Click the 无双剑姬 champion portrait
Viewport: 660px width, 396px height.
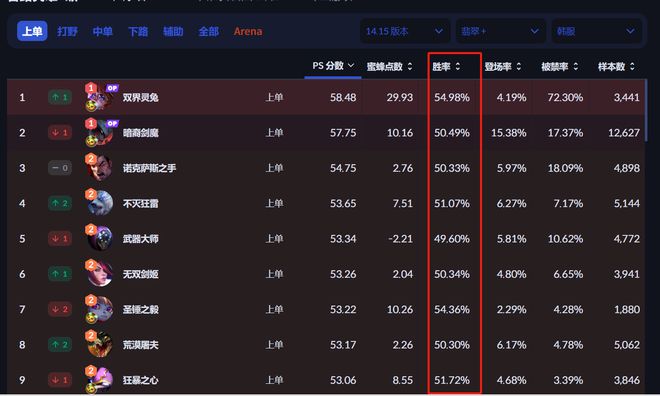coord(100,274)
